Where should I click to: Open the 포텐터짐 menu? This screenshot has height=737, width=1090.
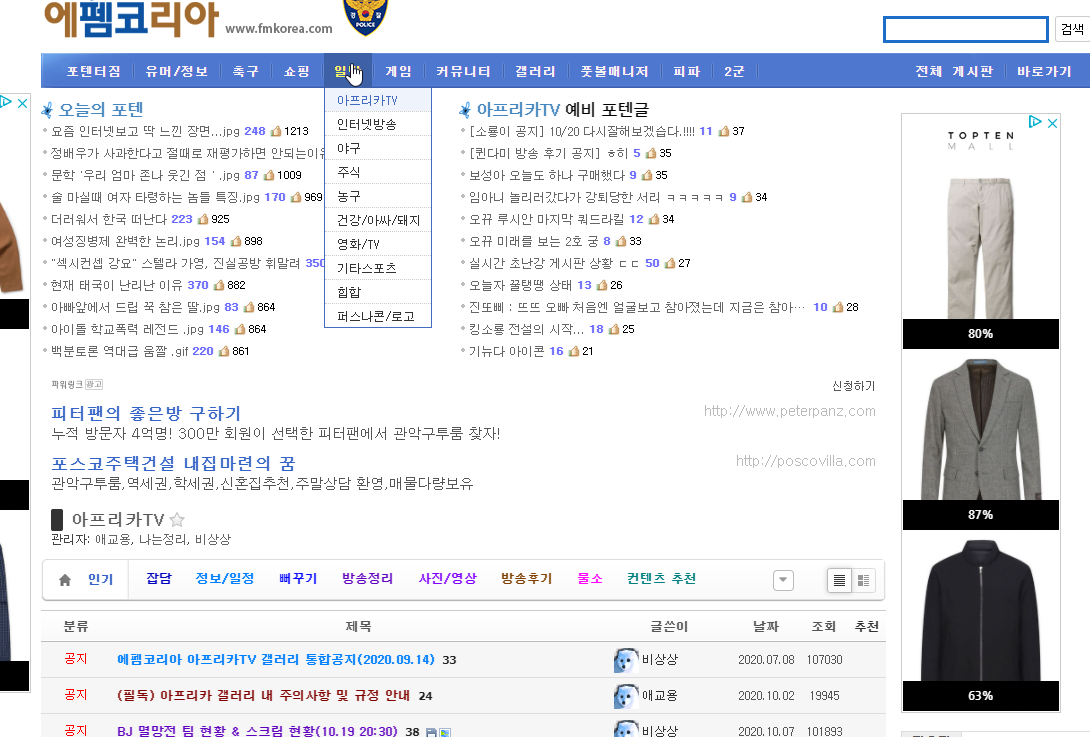coord(94,72)
